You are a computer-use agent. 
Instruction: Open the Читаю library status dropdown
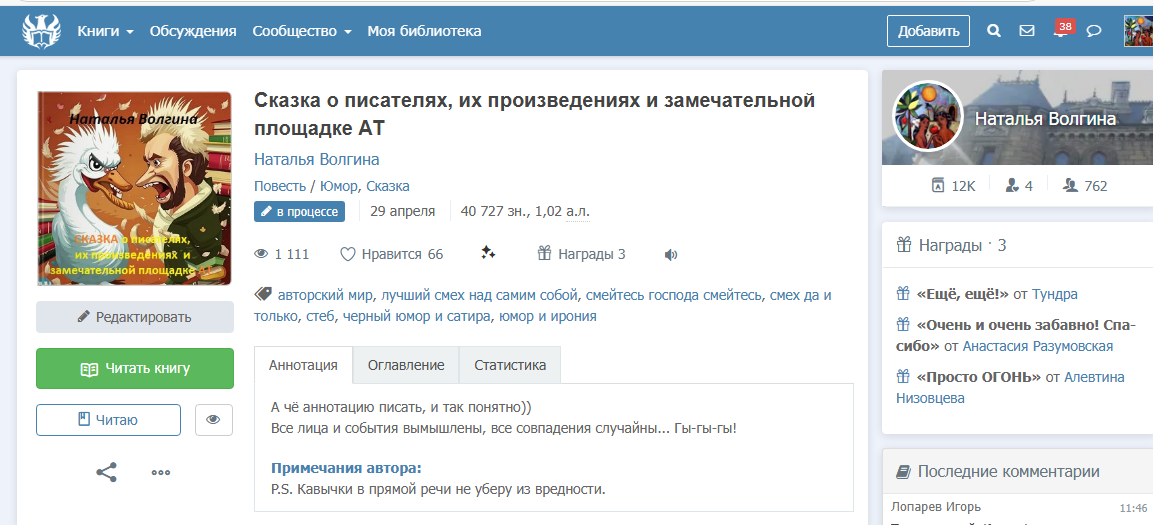(x=108, y=420)
